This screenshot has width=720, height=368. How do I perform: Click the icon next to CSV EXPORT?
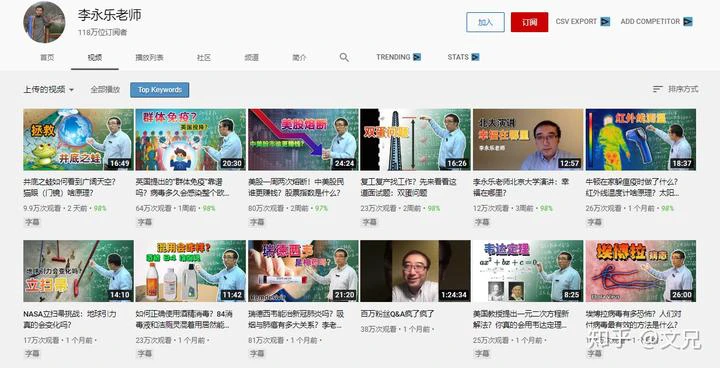pos(605,22)
